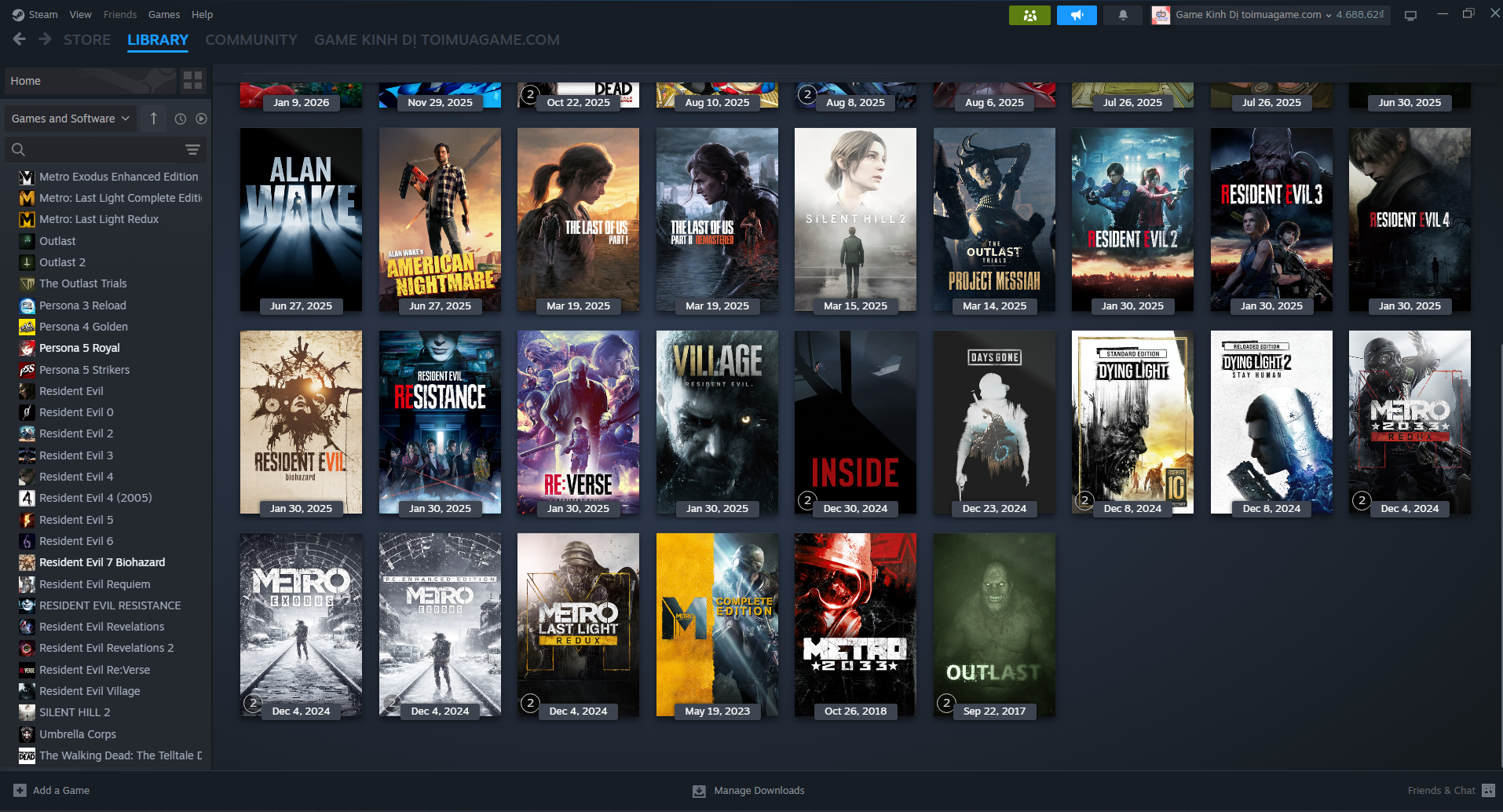Click the back navigation arrow

click(x=20, y=39)
